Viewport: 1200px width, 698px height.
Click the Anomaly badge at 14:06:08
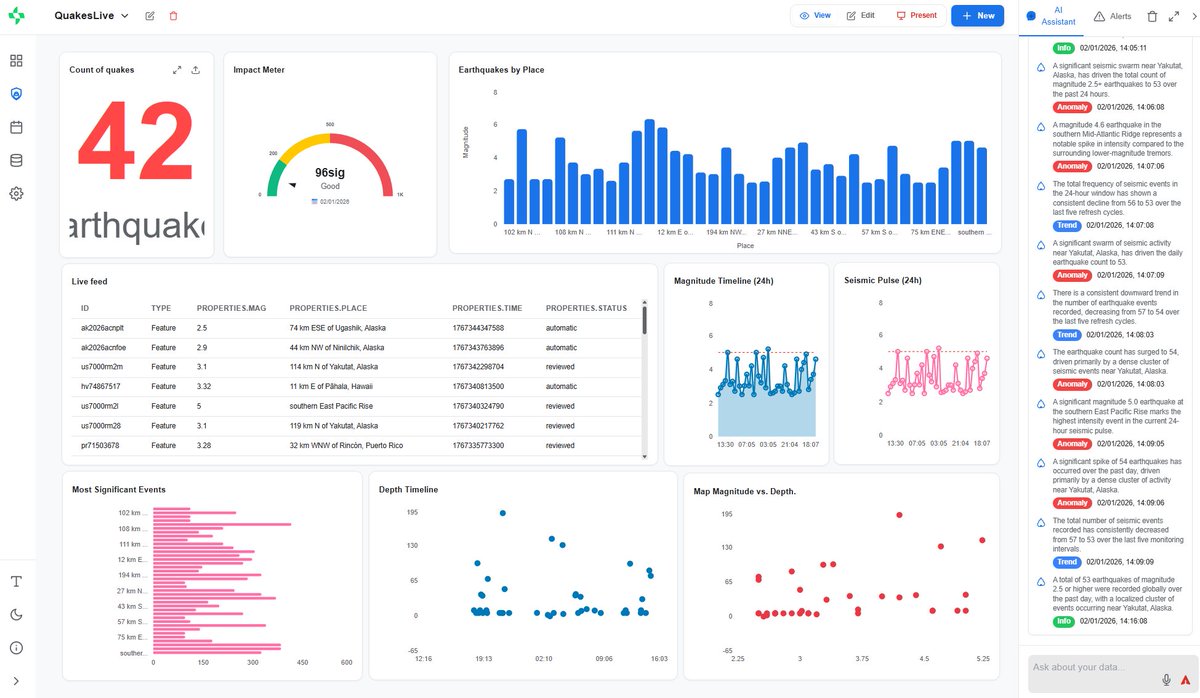(1072, 107)
